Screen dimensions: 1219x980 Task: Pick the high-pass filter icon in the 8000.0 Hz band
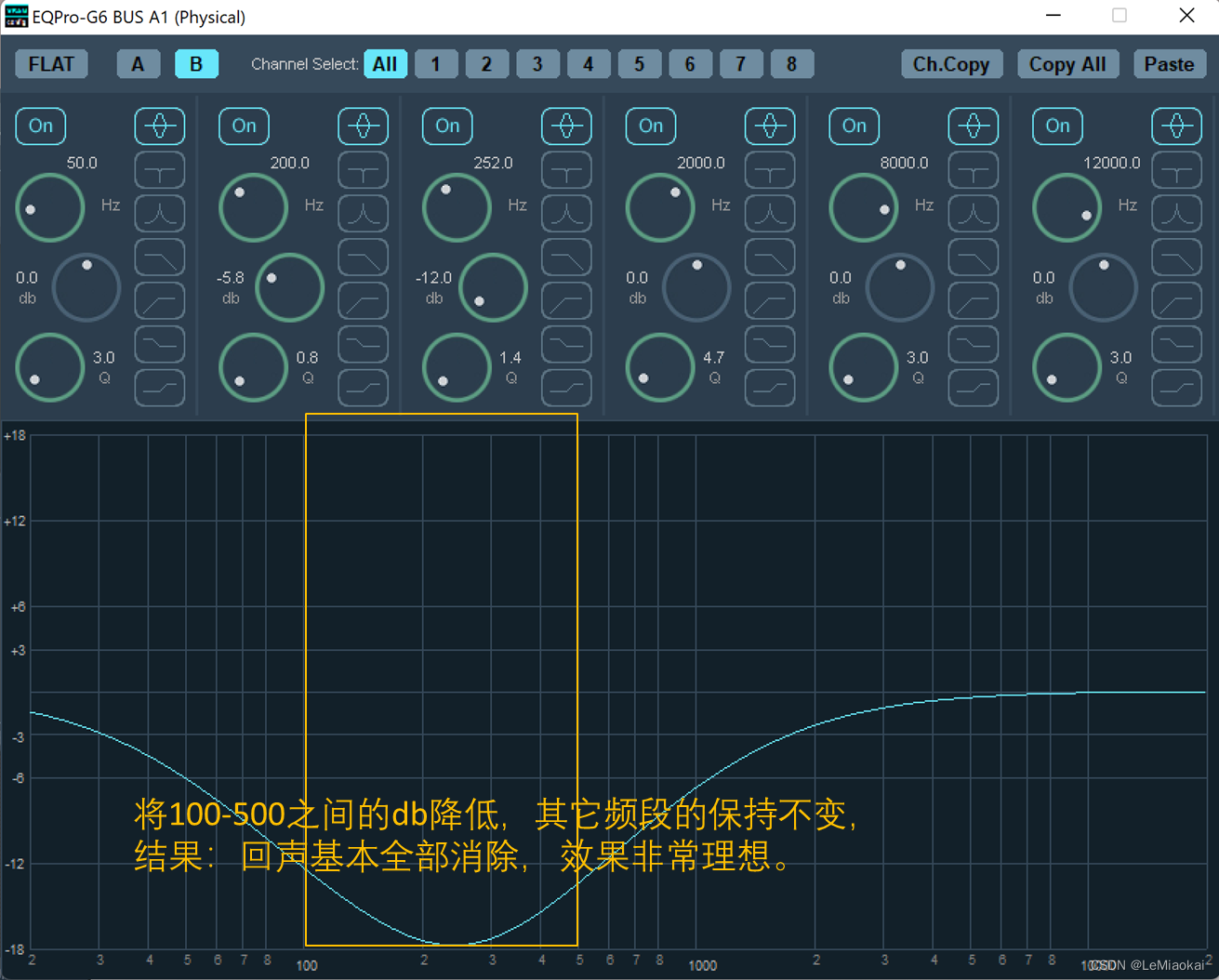click(x=974, y=301)
